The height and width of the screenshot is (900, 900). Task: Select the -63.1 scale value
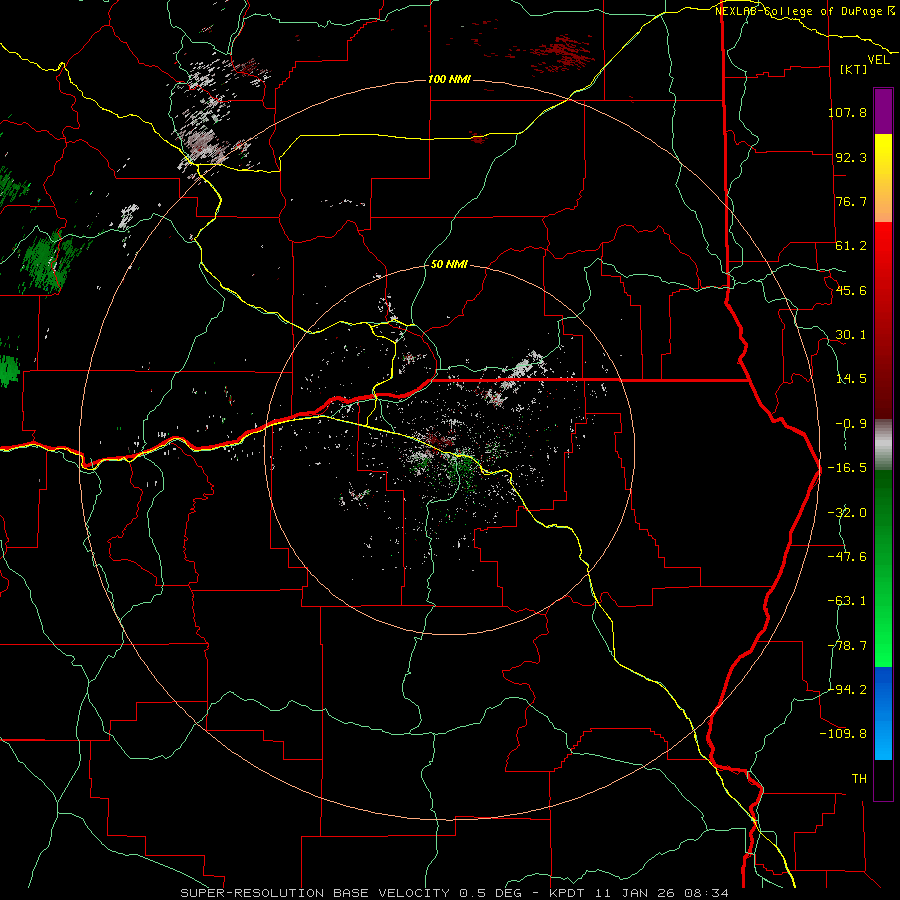tap(847, 601)
